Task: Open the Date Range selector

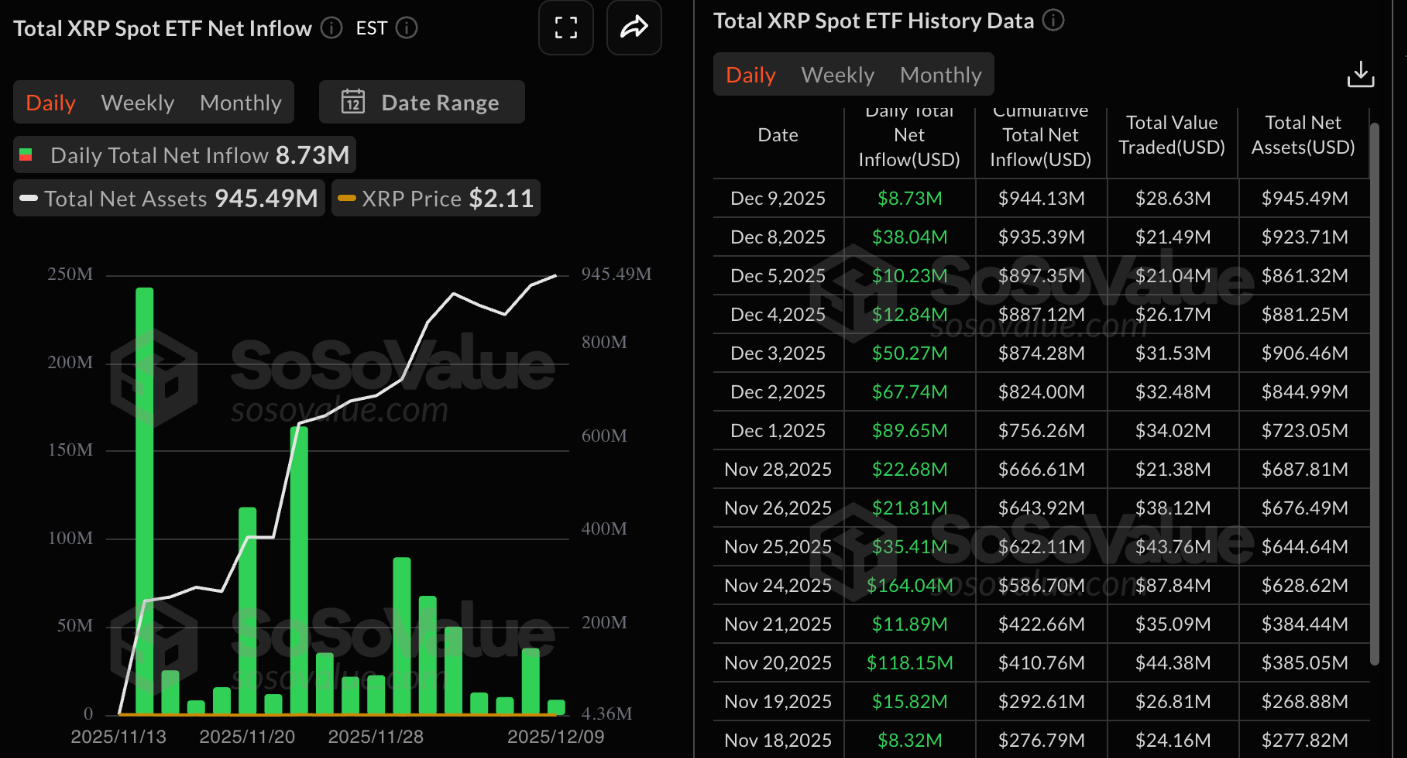Action: [x=421, y=102]
